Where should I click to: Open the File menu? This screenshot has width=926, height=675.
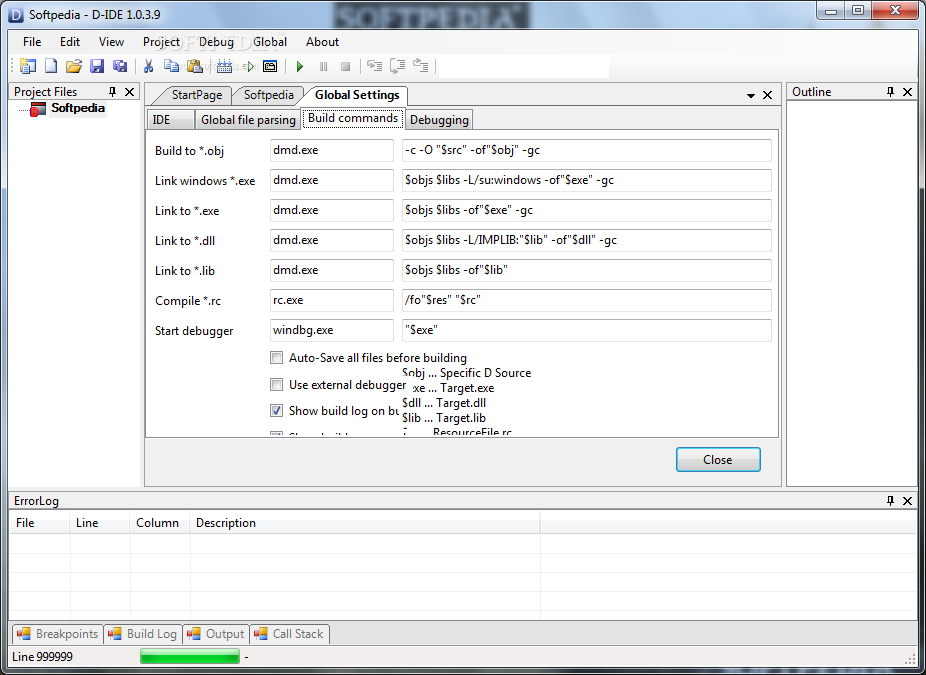point(32,42)
